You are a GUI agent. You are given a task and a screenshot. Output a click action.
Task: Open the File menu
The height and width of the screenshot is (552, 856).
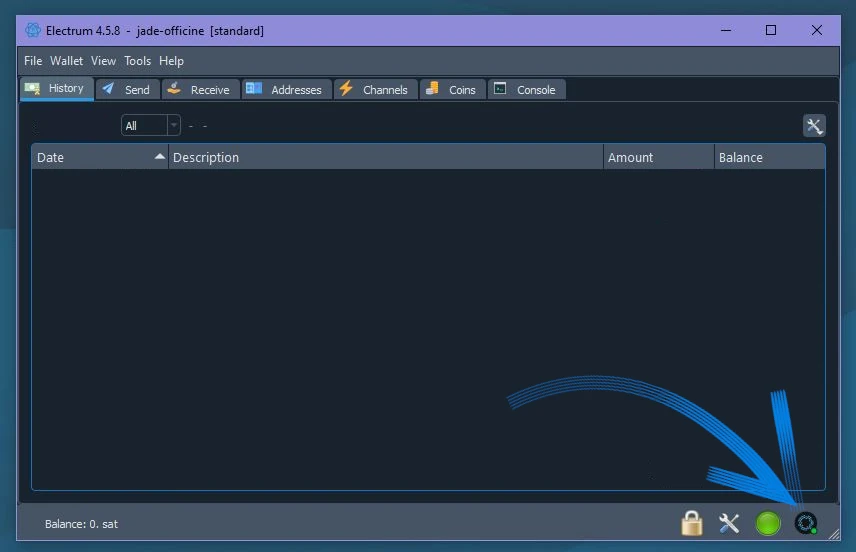(x=33, y=61)
